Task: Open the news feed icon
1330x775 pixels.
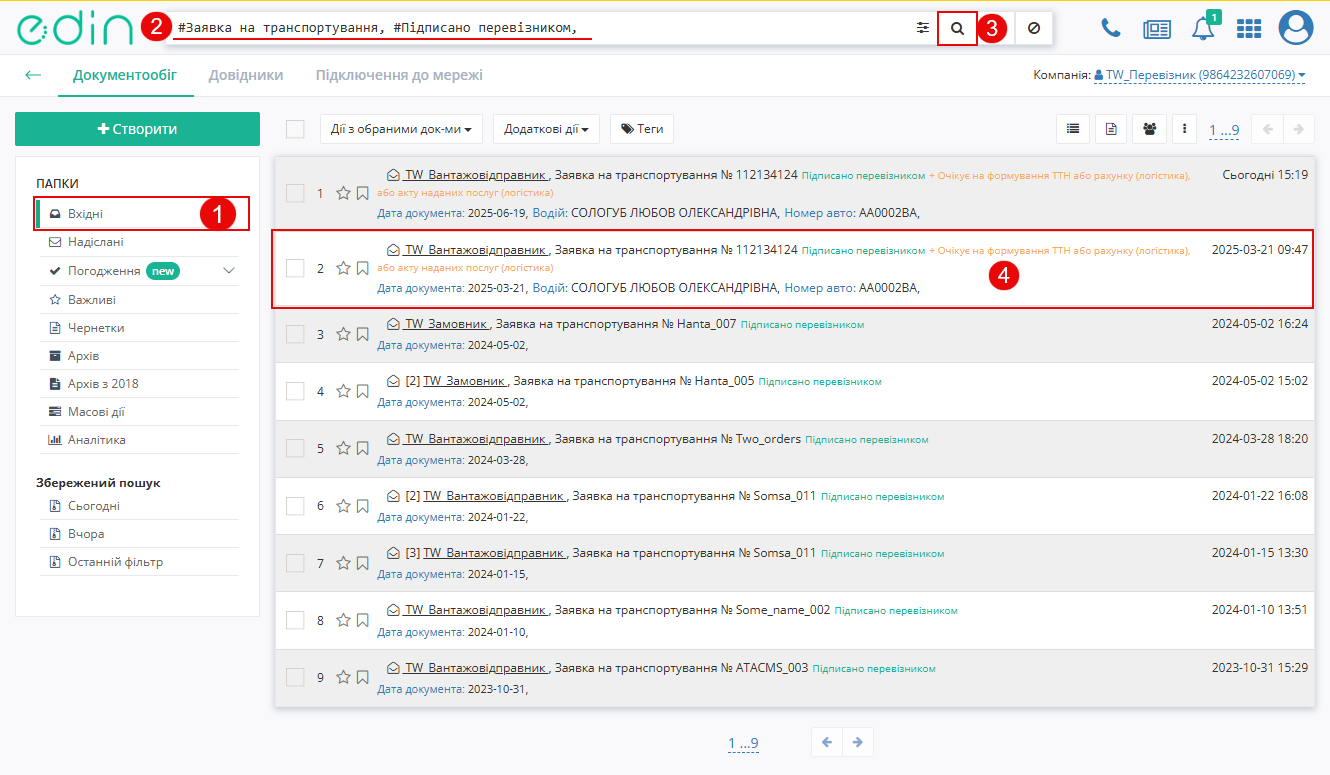Action: coord(1157,28)
